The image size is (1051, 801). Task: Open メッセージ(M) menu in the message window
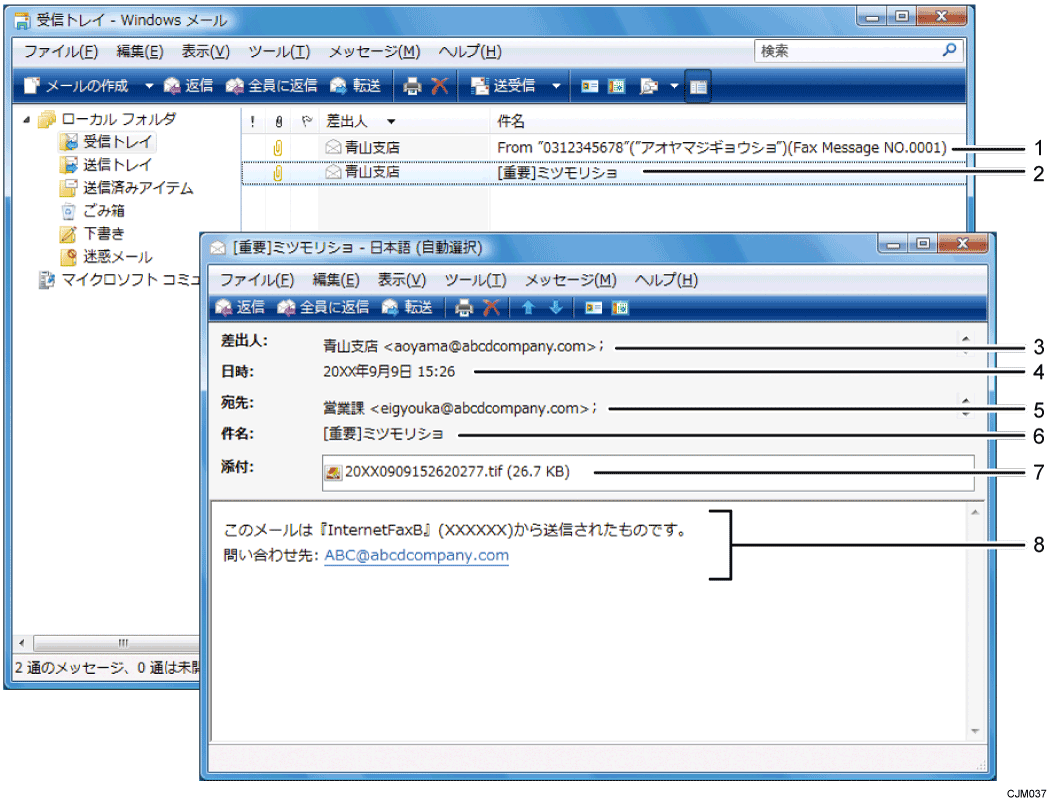[570, 280]
